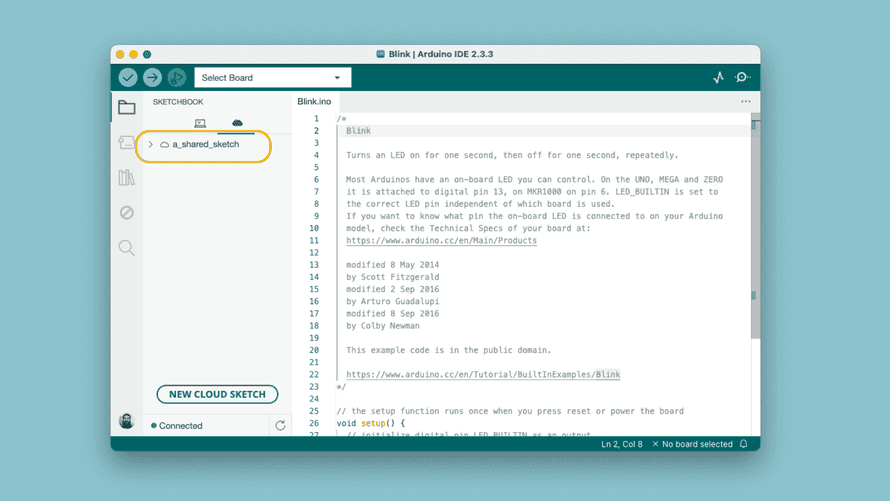Open the Serial Monitor
This screenshot has width=890, height=501.
[742, 77]
